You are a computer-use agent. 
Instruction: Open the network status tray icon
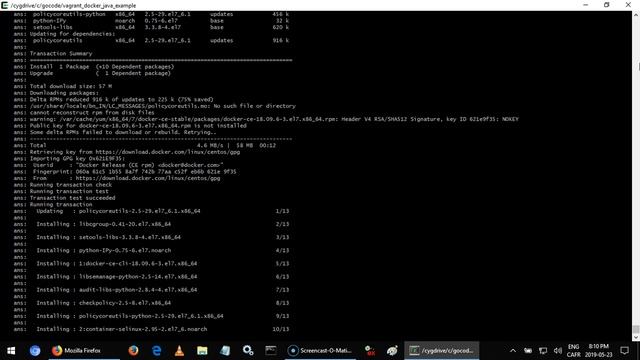pos(543,351)
